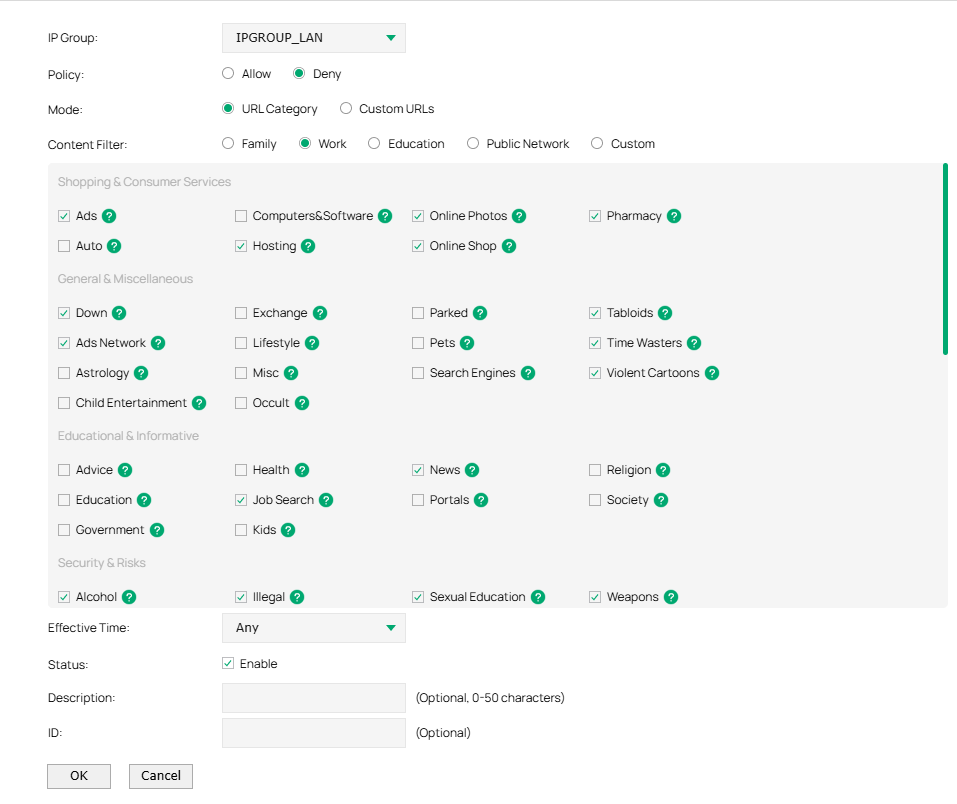The height and width of the screenshot is (804, 957).
Task: Uncheck the Online Shop category
Action: pos(417,245)
